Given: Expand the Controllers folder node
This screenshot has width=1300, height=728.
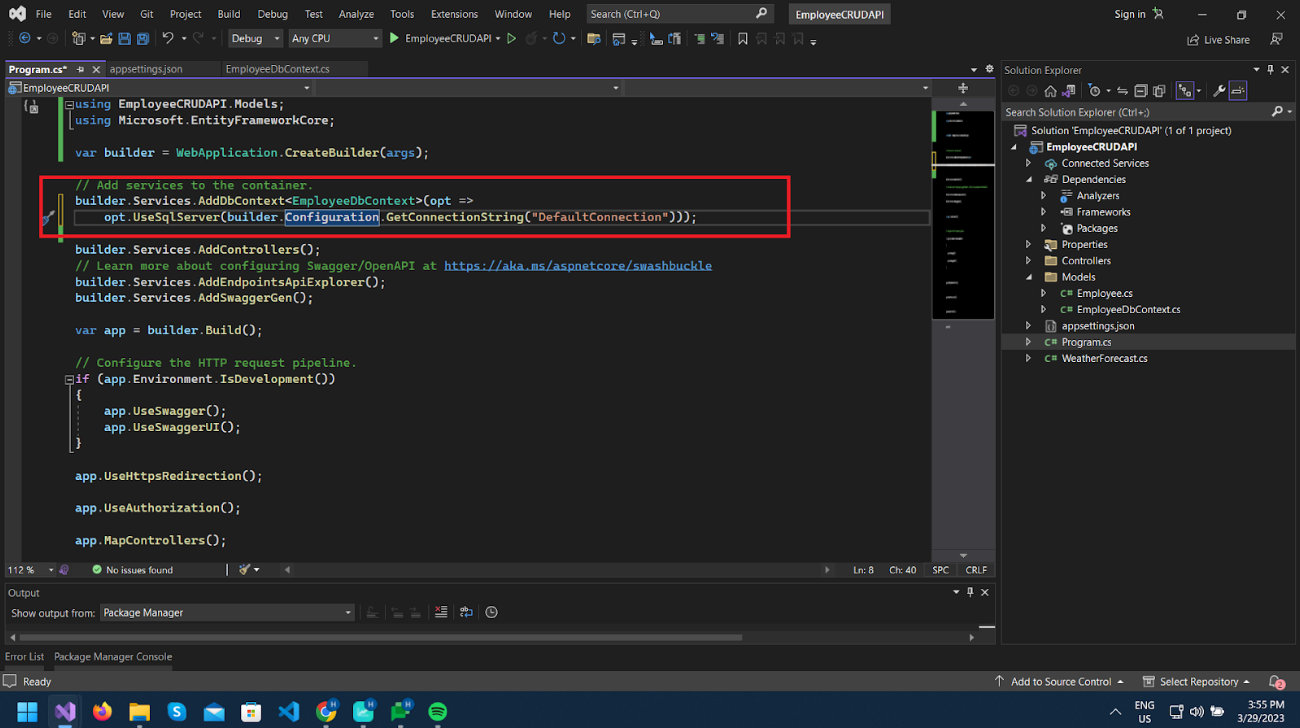Looking at the screenshot, I should pos(1028,261).
